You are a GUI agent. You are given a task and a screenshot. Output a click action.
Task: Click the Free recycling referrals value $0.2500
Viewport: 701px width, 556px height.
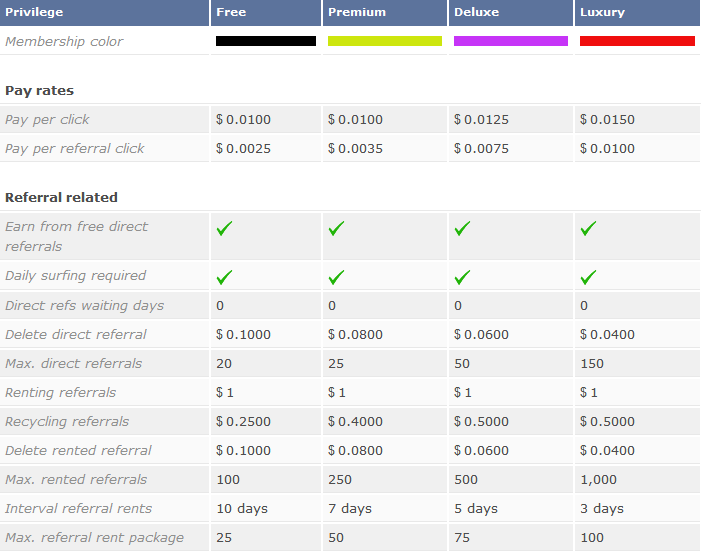click(x=243, y=422)
